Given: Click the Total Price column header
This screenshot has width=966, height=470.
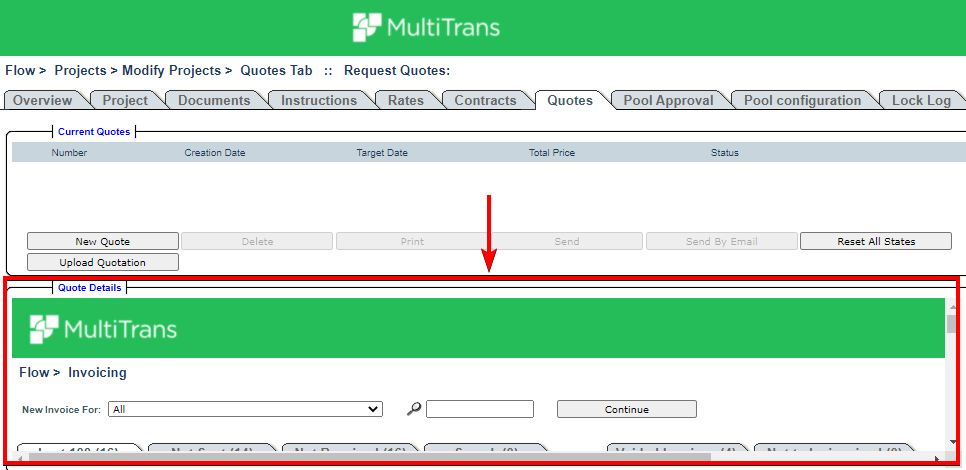Looking at the screenshot, I should [551, 153].
